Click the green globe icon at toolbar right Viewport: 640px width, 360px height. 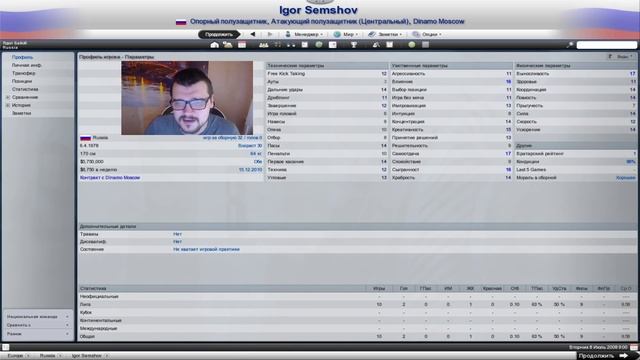tap(411, 45)
